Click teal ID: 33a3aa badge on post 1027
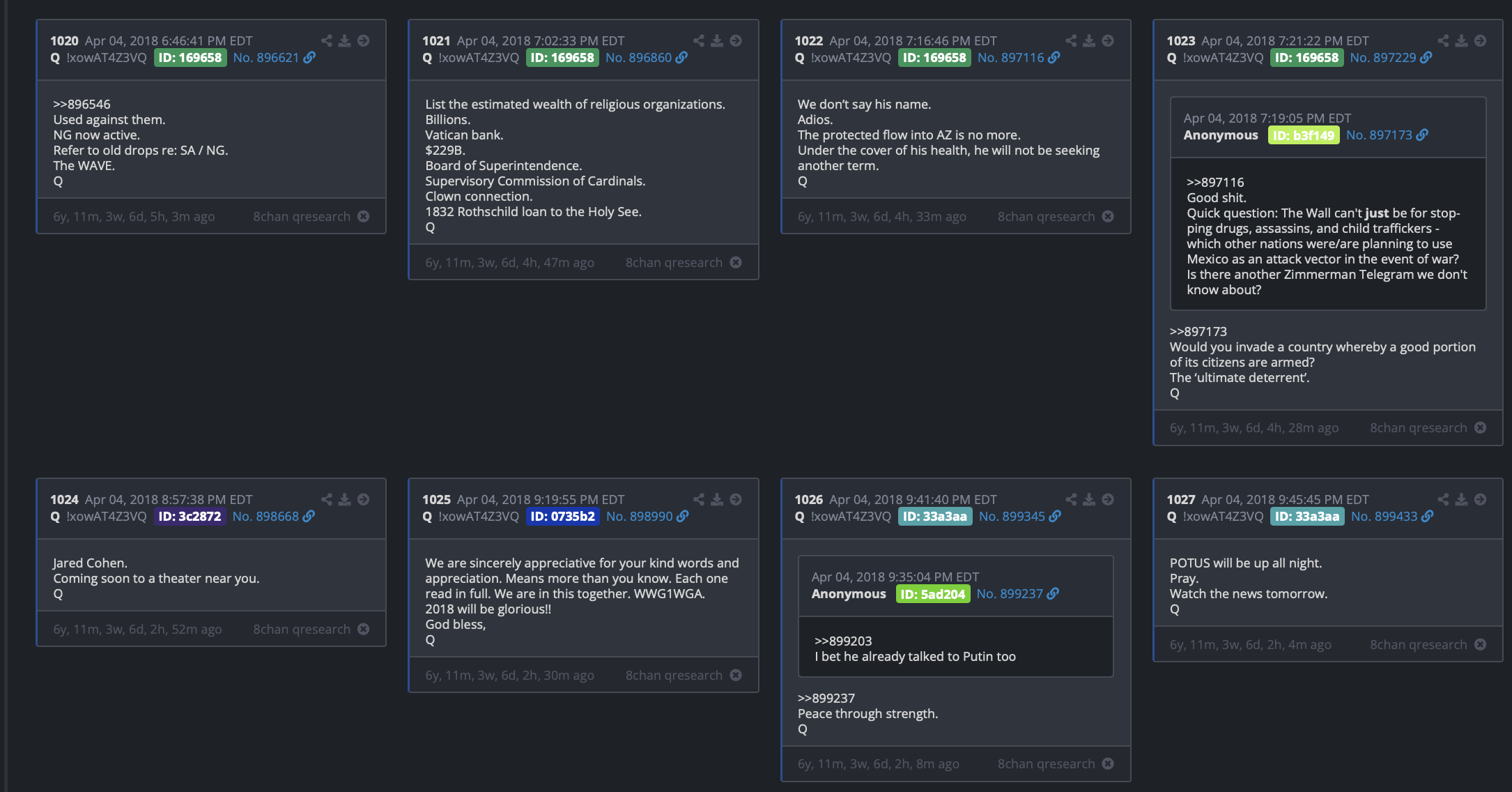 [x=1307, y=517]
